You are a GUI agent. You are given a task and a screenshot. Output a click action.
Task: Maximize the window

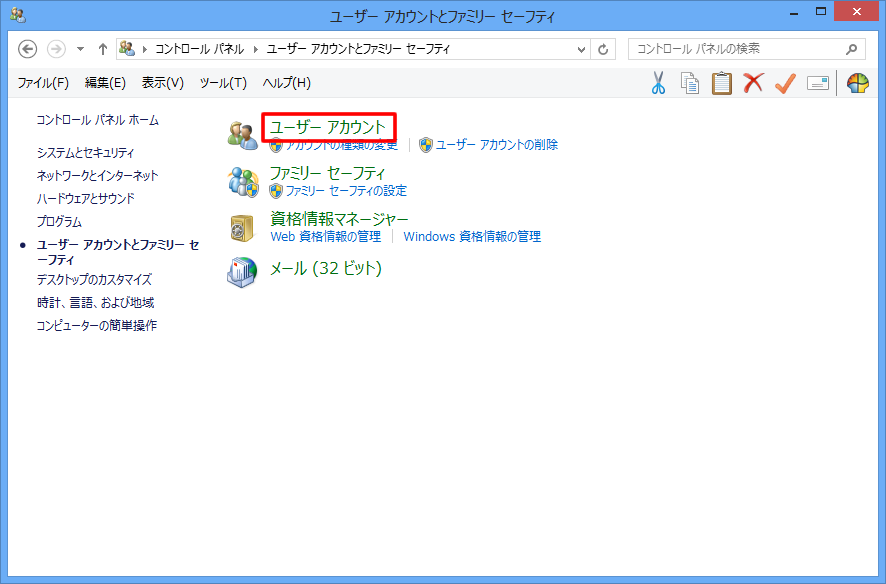(821, 11)
